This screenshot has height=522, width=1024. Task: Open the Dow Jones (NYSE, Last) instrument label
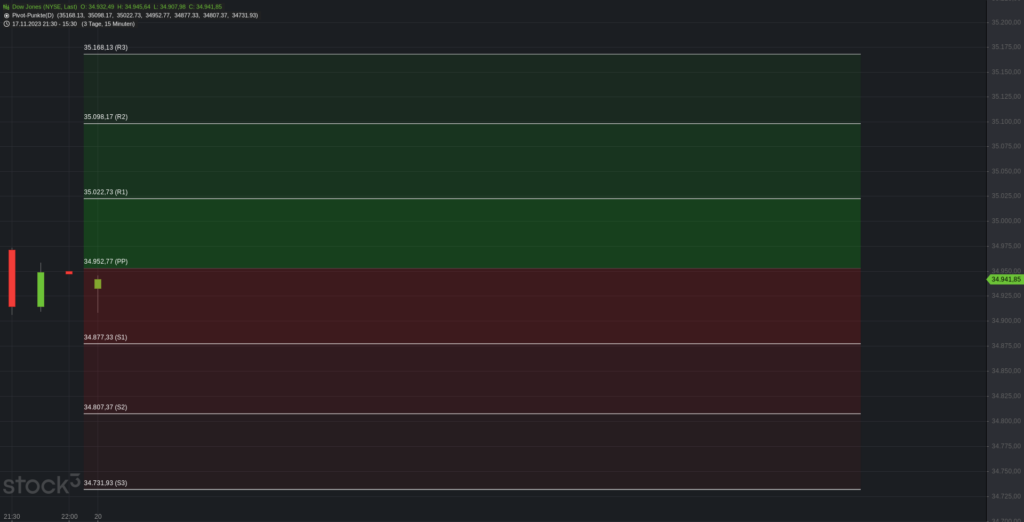click(44, 7)
